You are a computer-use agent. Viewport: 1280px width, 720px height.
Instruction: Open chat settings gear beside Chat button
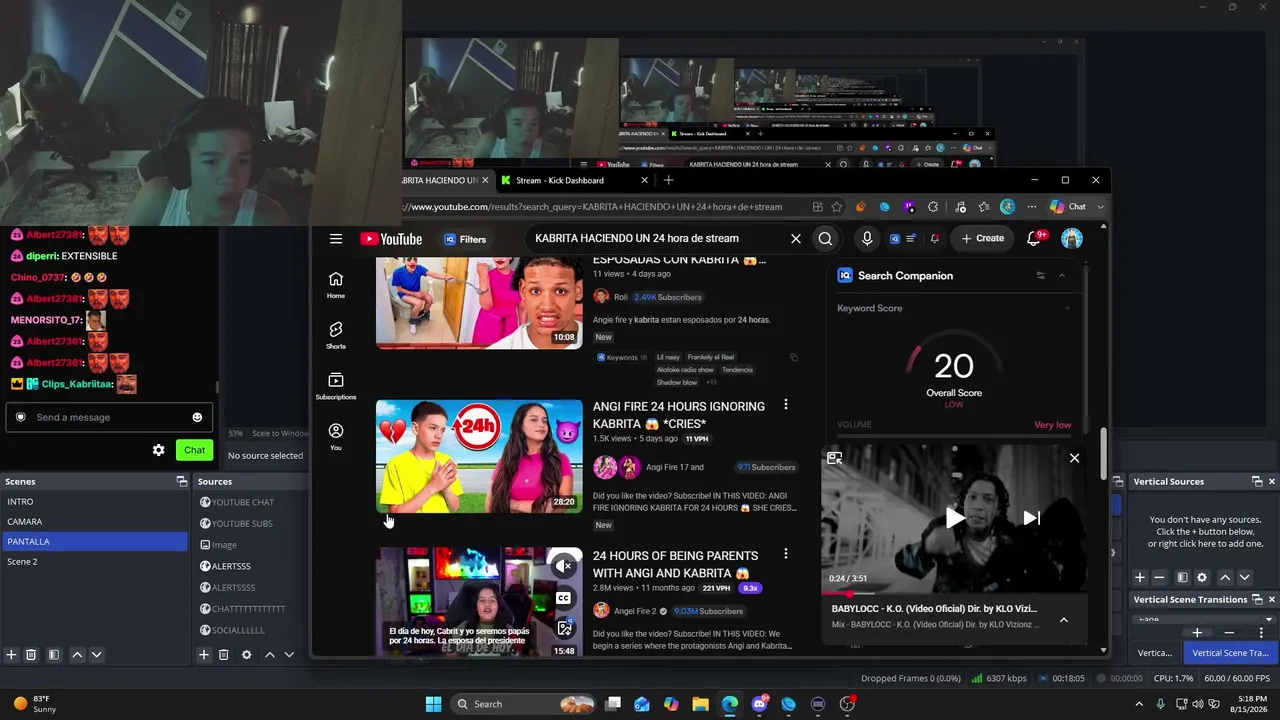158,450
